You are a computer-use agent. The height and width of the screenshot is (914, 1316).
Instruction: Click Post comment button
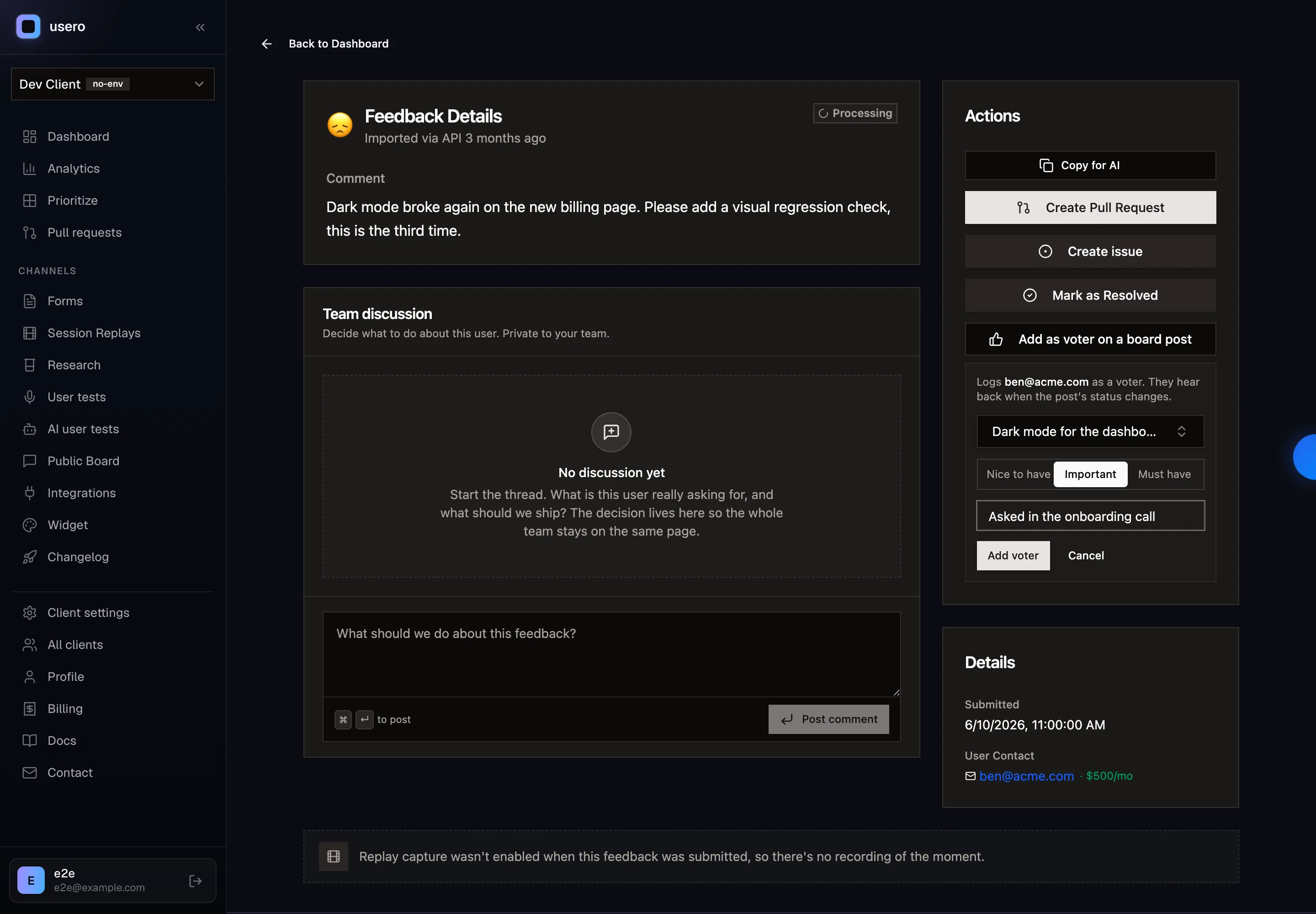pyautogui.click(x=828, y=719)
